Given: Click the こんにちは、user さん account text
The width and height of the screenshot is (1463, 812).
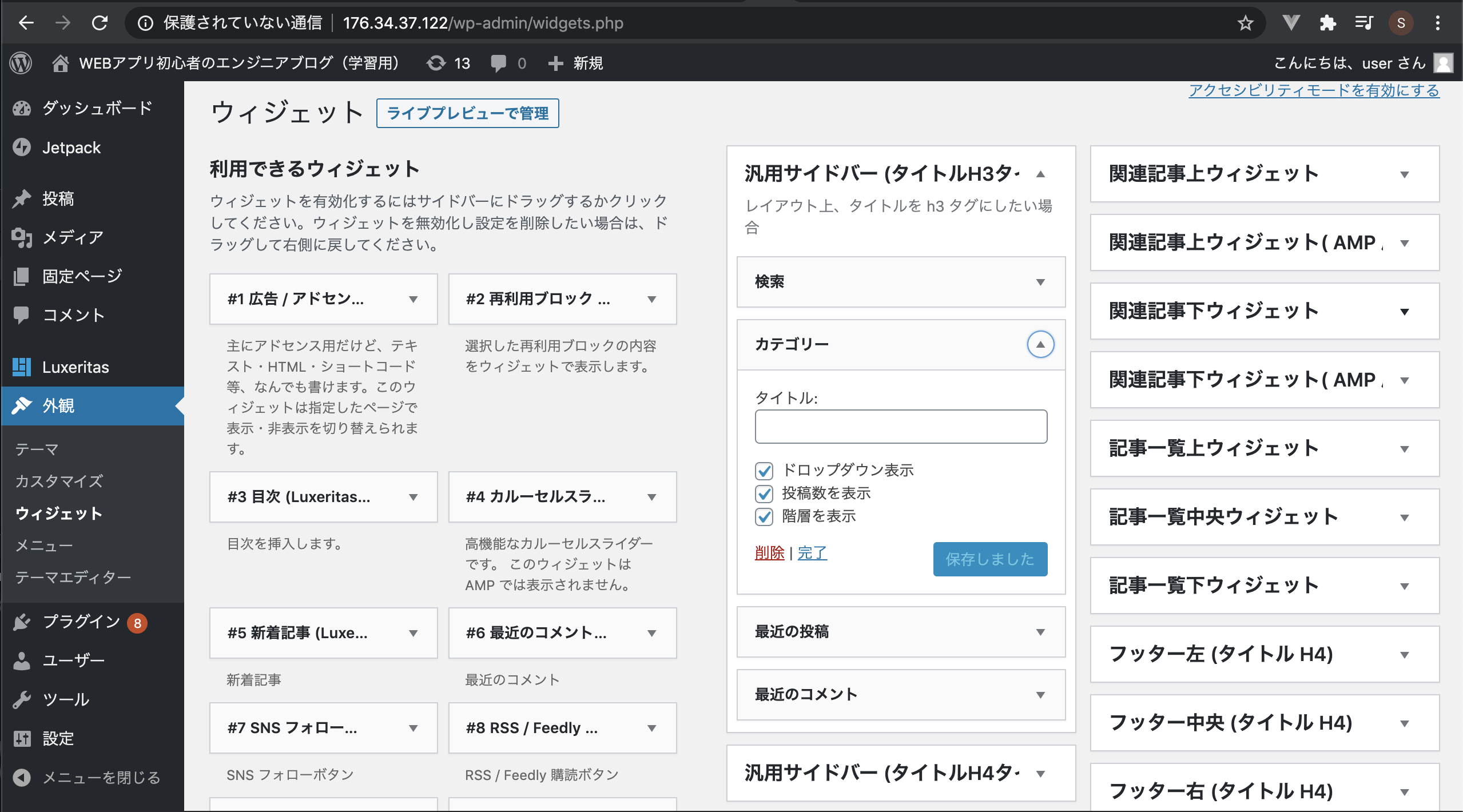Looking at the screenshot, I should pos(1349,63).
